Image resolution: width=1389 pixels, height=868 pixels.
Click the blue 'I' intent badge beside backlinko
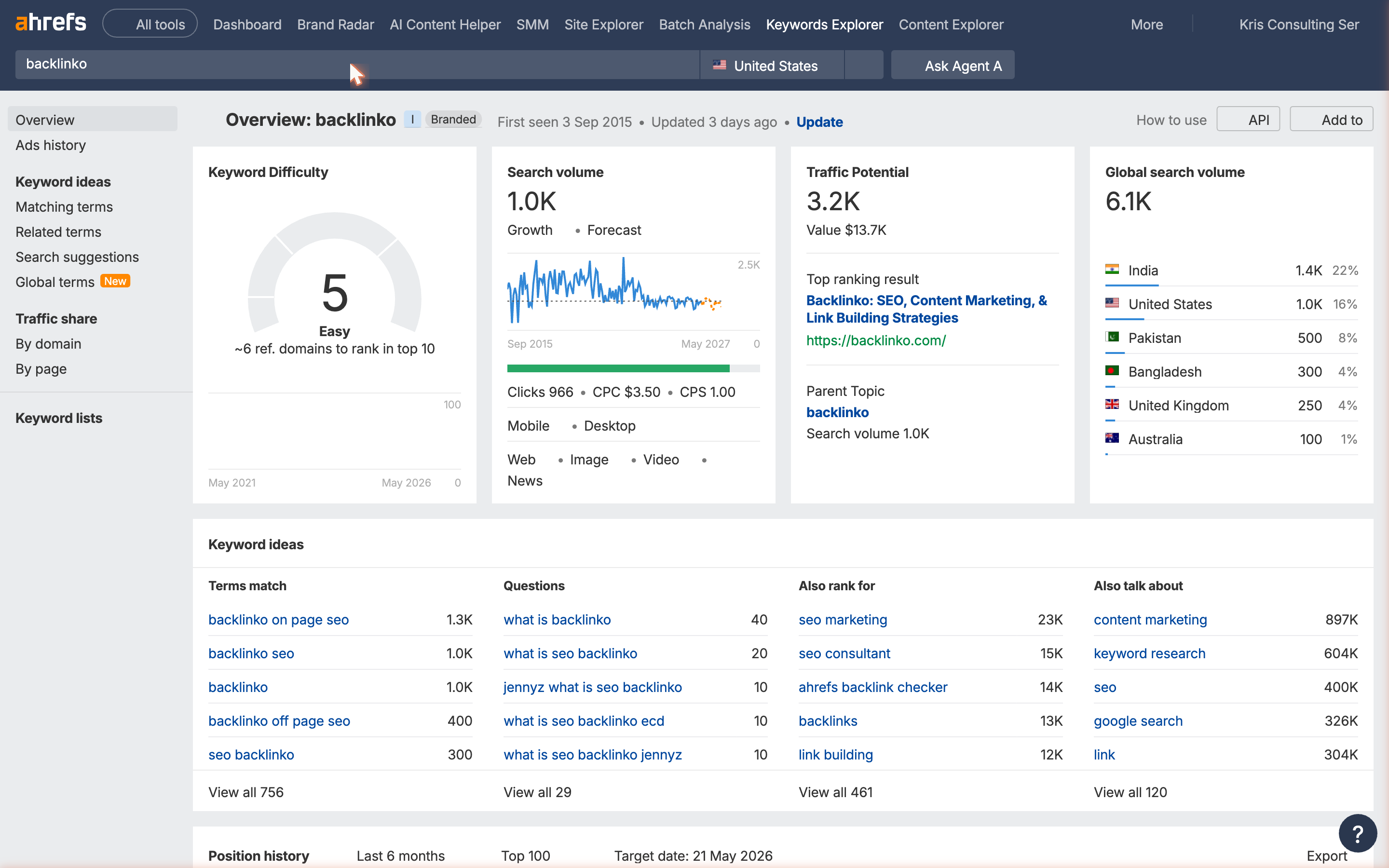[x=412, y=120]
